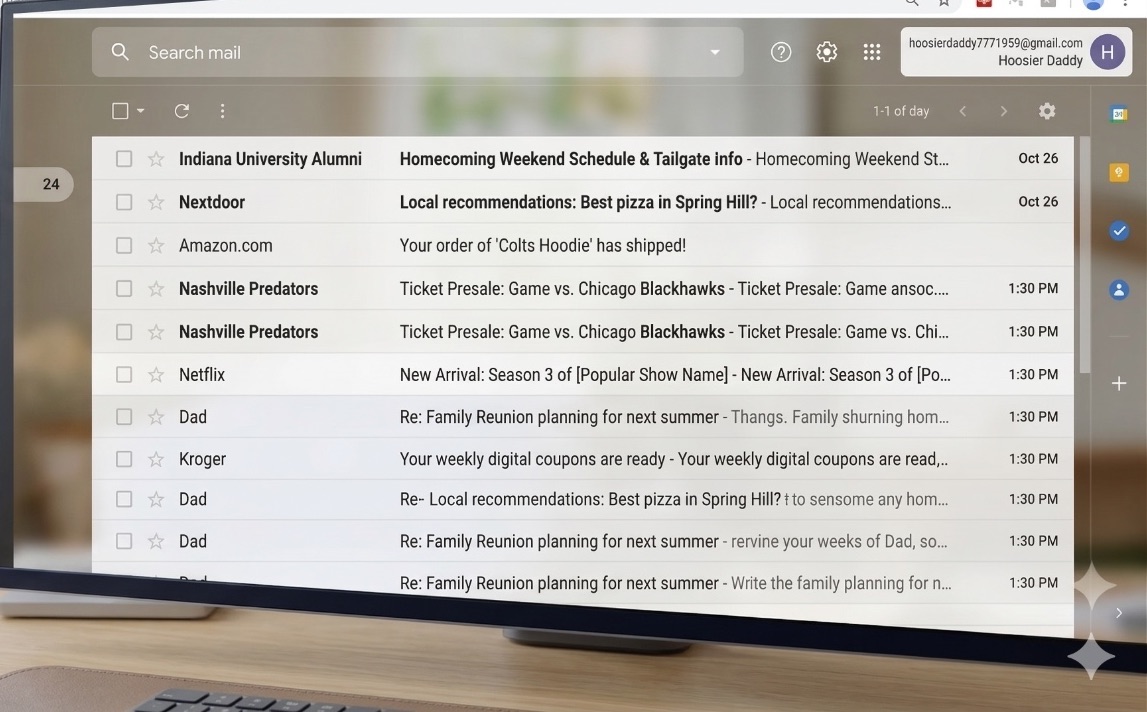1147x712 pixels.
Task: Open Gmail Support help icon
Action: tap(781, 52)
